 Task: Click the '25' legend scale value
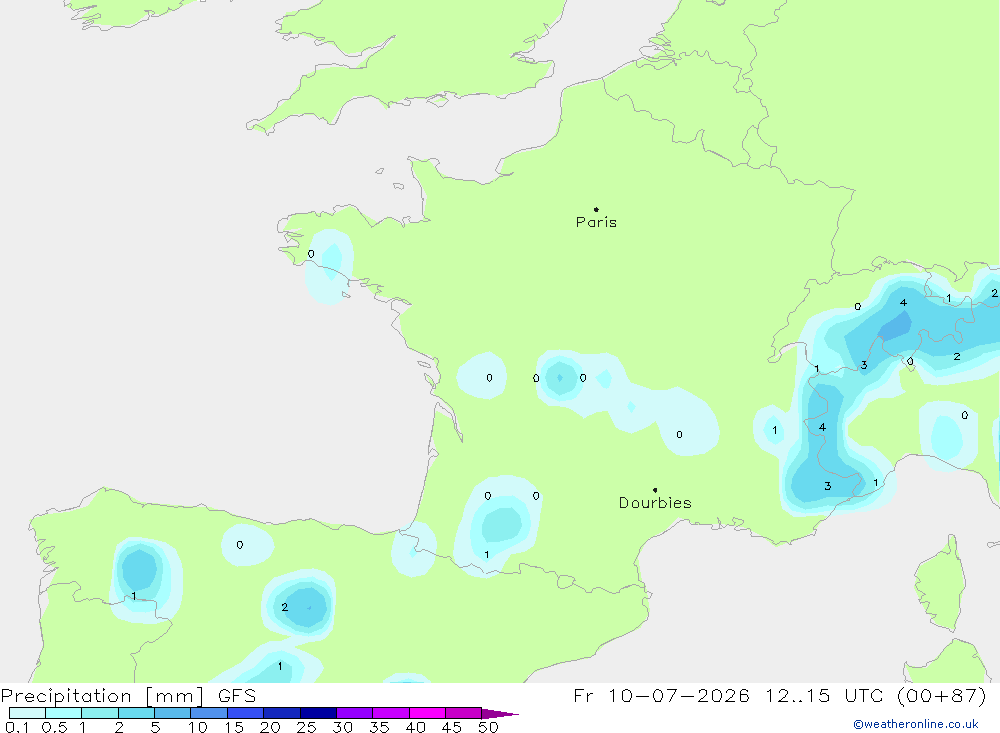coord(306,727)
